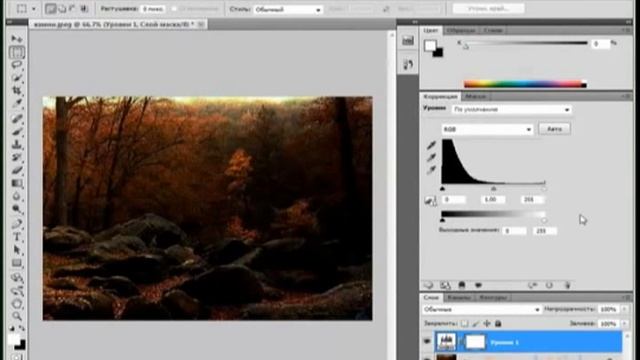Click the foreground color swatch in Color panel
640x360 pixels.
pyautogui.click(x=430, y=46)
